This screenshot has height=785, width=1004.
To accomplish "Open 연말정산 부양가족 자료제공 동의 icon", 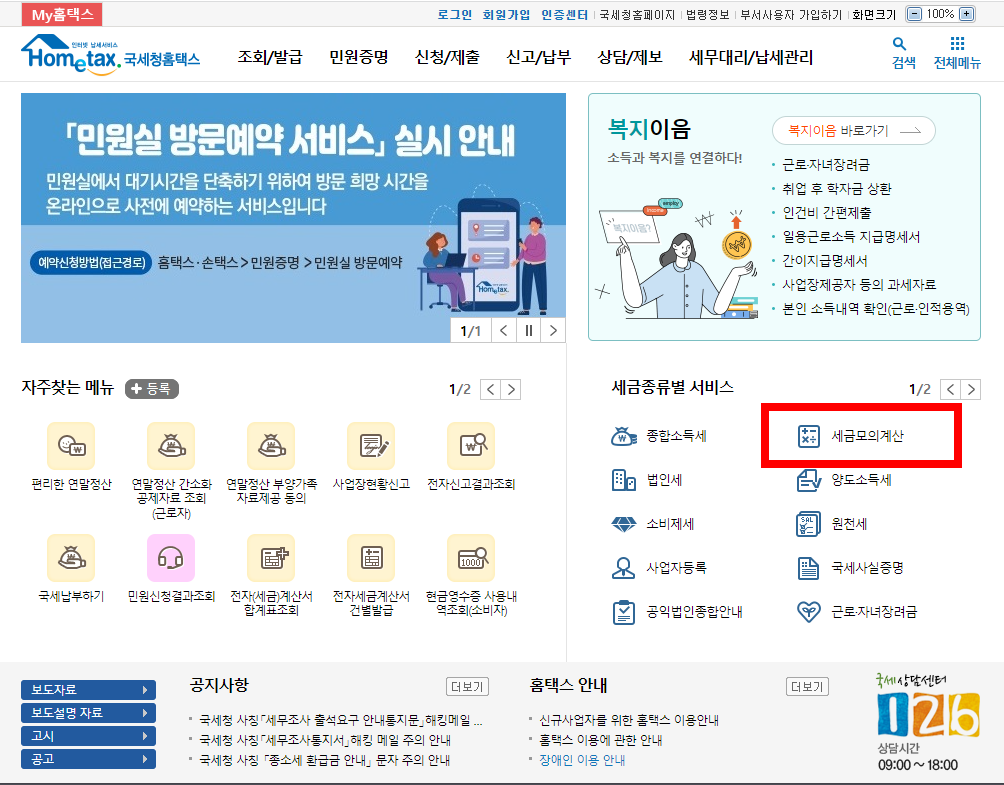I will pos(271,445).
